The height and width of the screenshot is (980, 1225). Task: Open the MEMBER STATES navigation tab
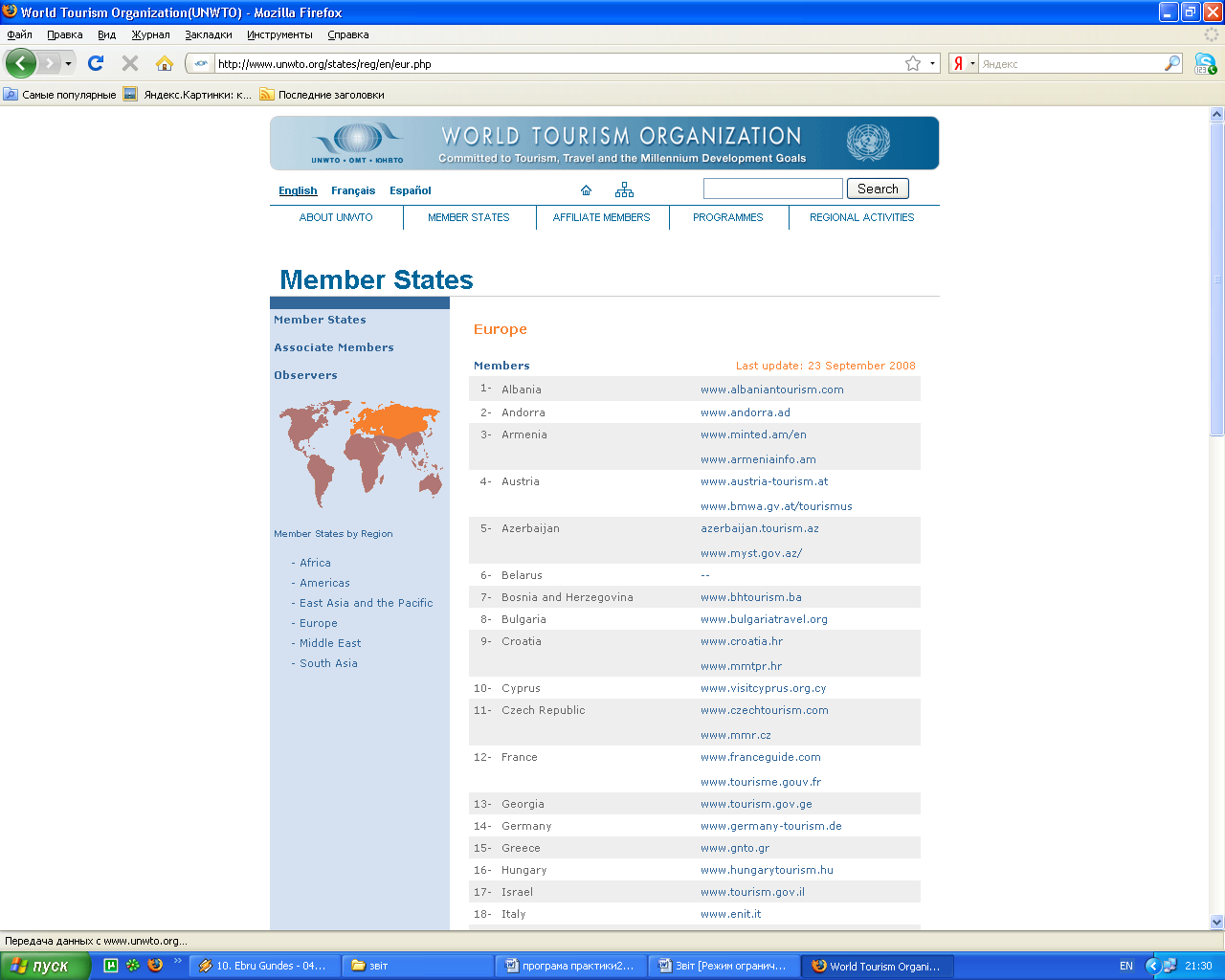pos(469,217)
